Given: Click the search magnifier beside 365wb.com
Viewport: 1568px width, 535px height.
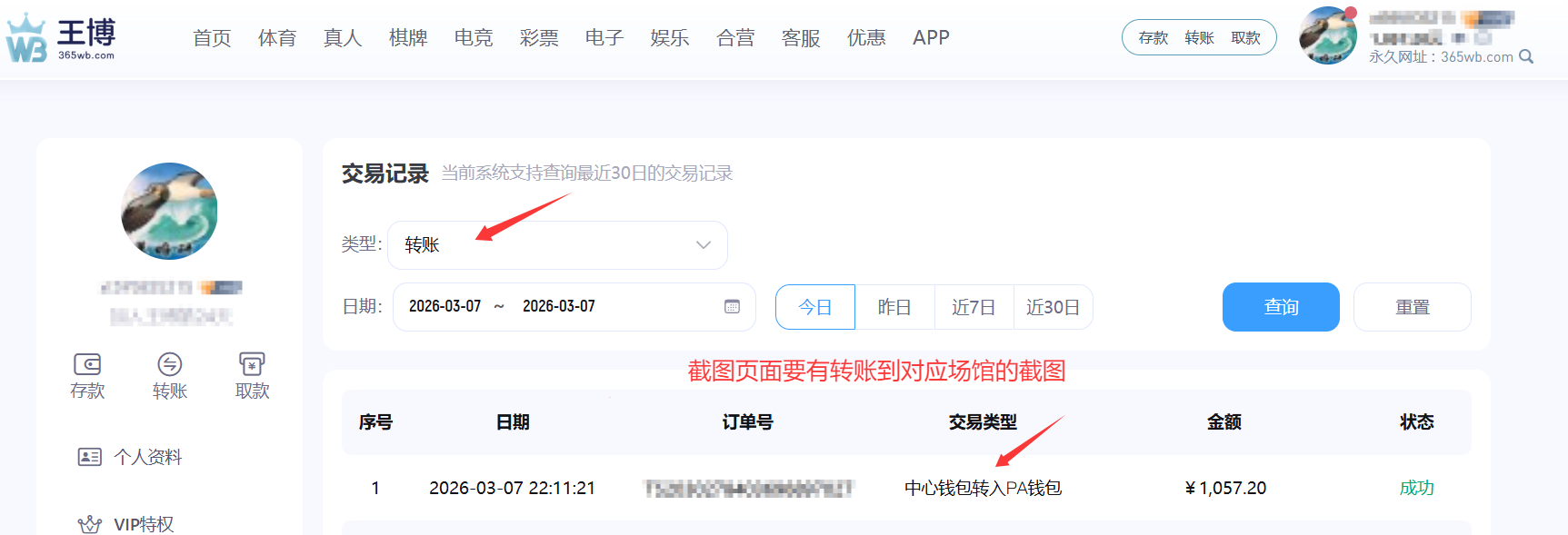Looking at the screenshot, I should point(1526,57).
